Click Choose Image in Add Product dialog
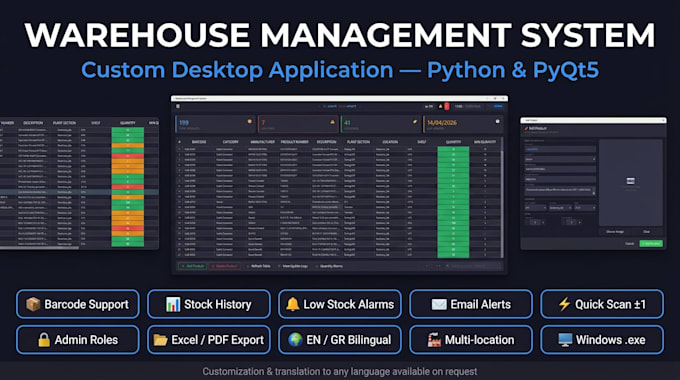Image resolution: width=680 pixels, height=380 pixels. click(x=615, y=232)
